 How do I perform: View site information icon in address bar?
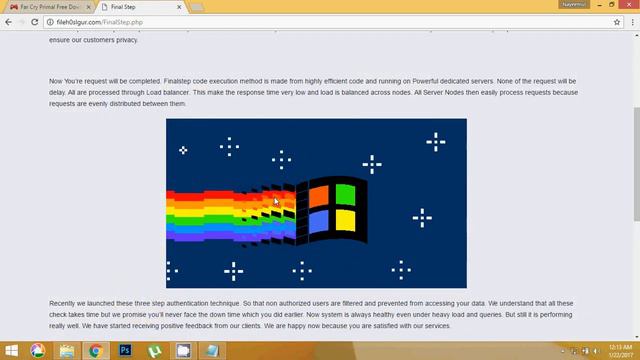[50, 22]
